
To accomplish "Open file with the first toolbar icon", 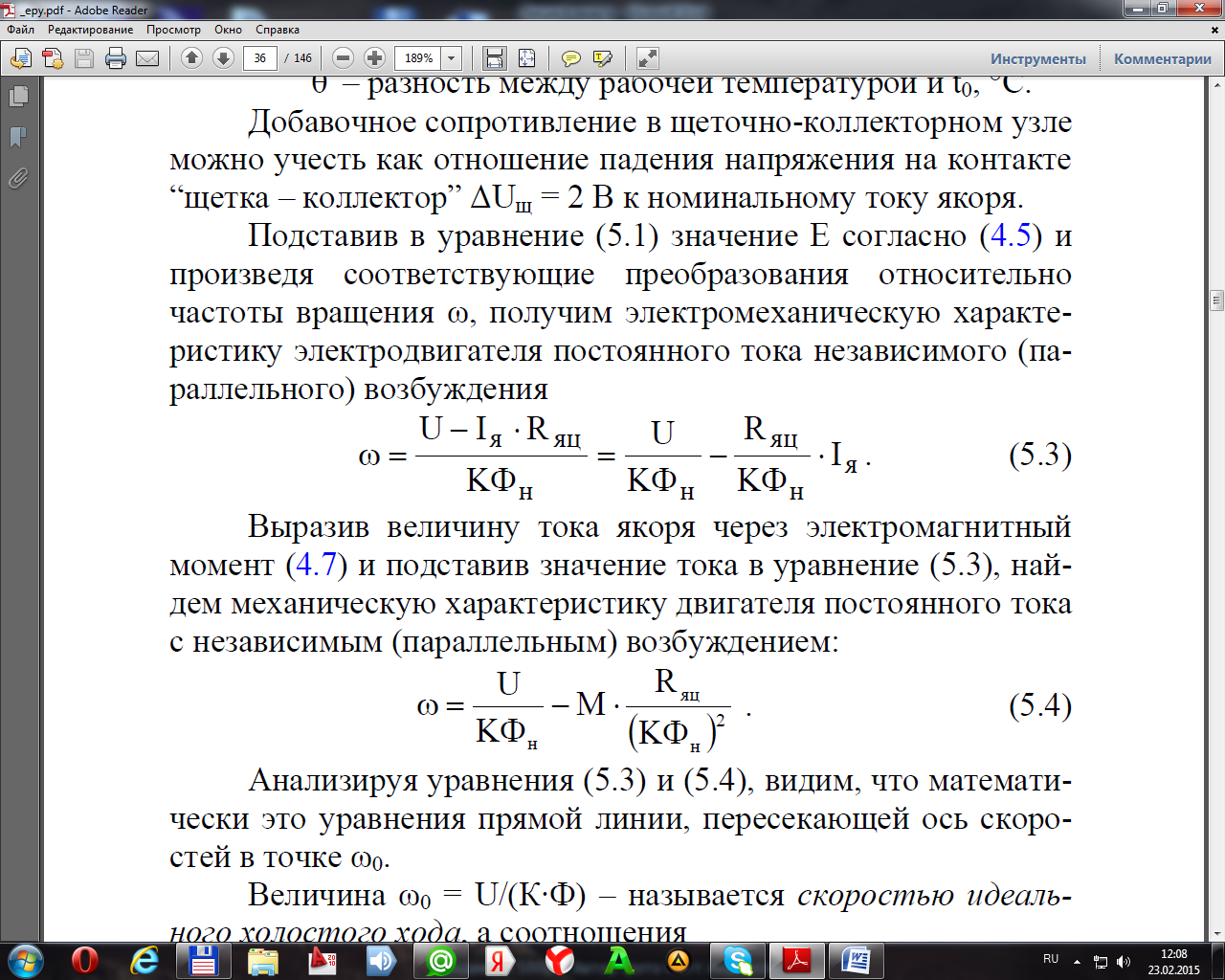I will click(x=20, y=58).
